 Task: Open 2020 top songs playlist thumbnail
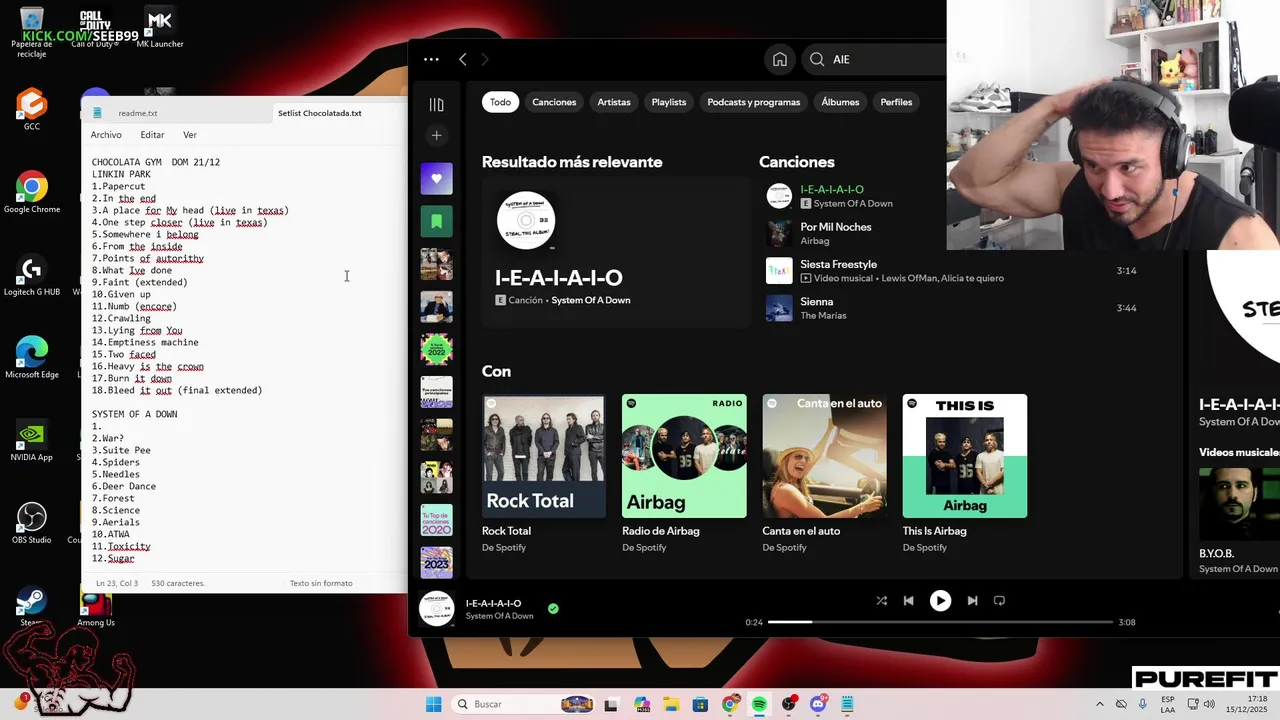[x=436, y=520]
